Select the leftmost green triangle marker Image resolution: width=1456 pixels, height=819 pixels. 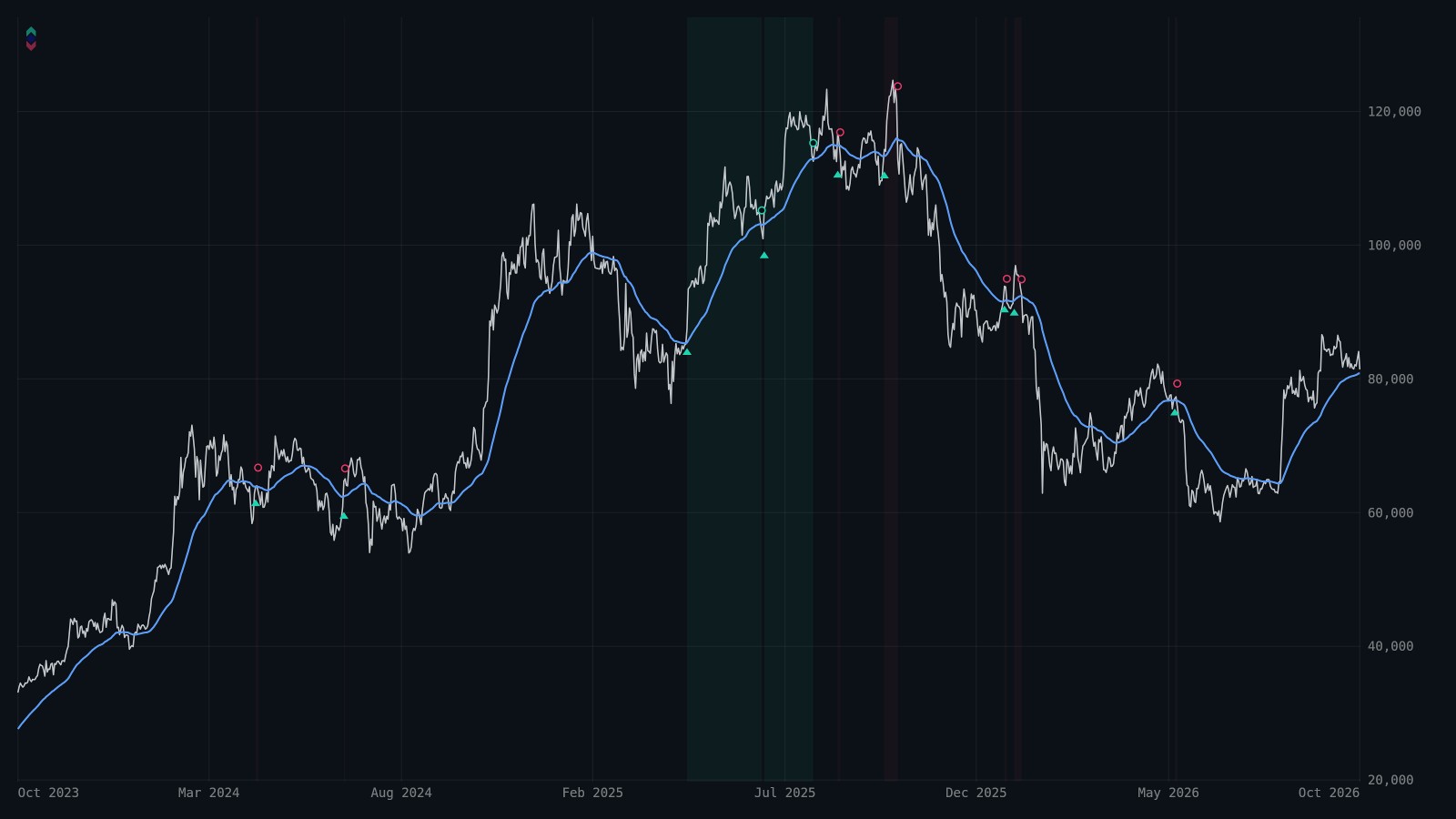coord(256,502)
